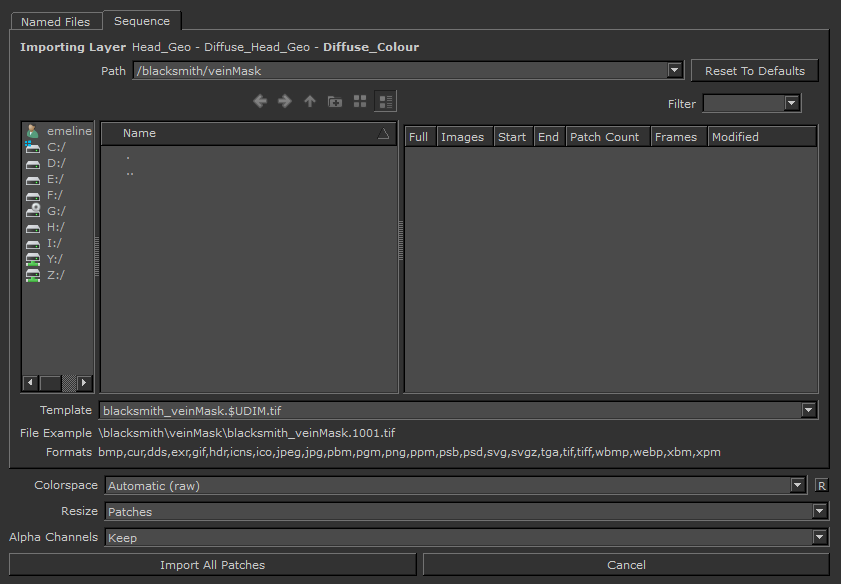Click the R button beside Colorspace
Screen dimensions: 841x584
click(x=821, y=485)
